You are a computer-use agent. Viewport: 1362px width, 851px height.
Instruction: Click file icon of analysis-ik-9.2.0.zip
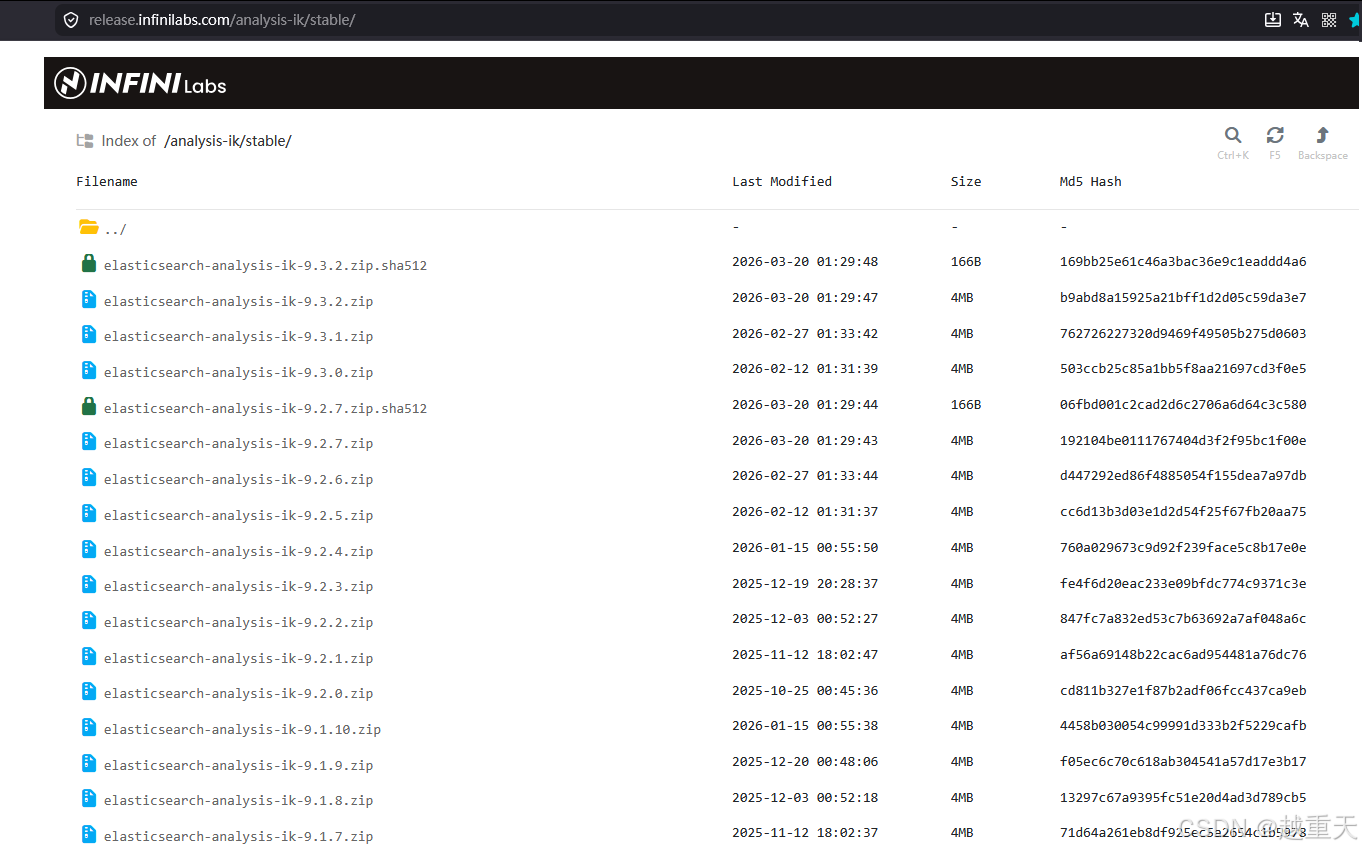[x=89, y=691]
